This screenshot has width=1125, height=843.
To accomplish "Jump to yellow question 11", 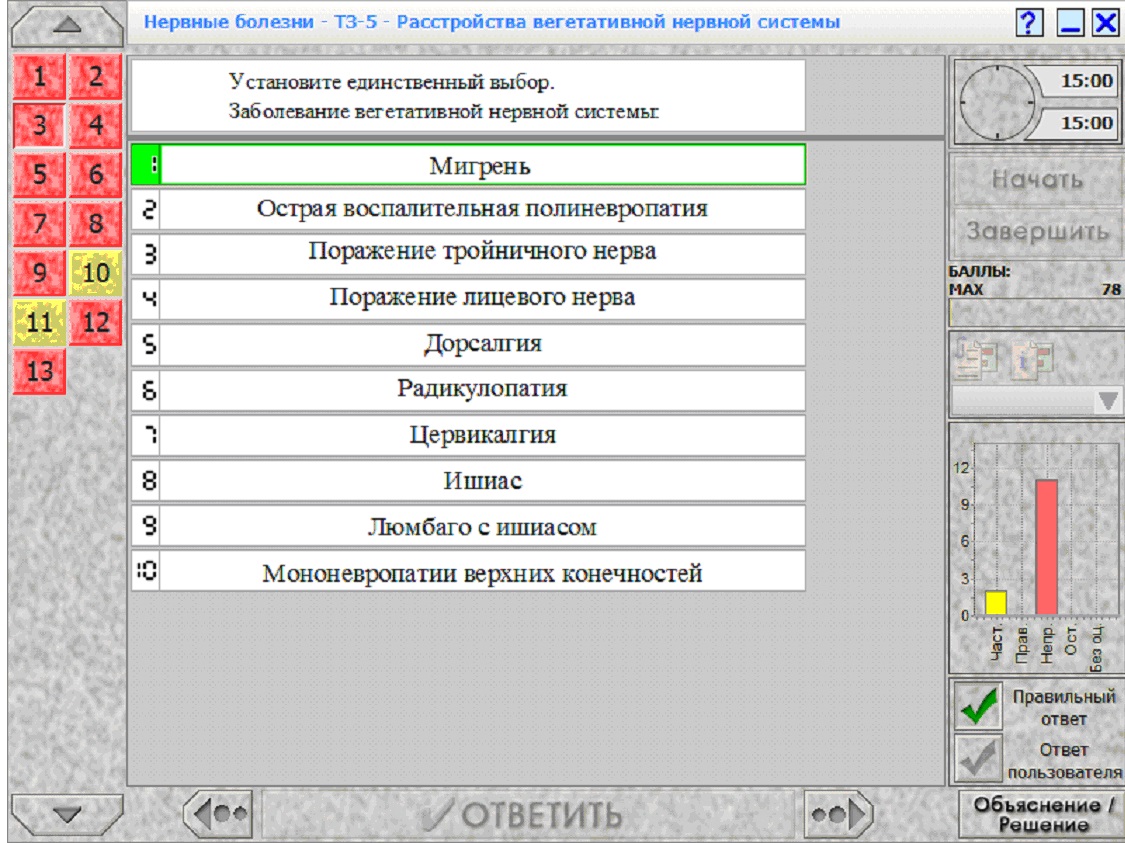I will [39, 321].
